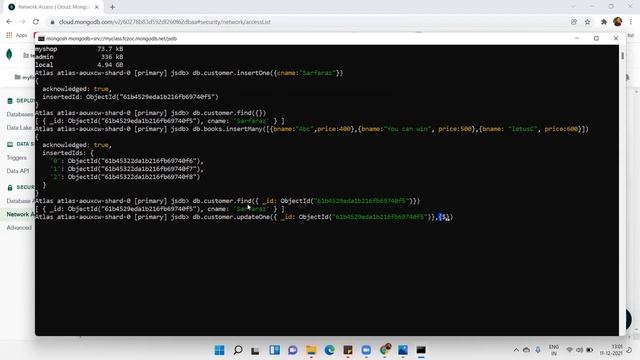640x360 pixels.
Task: Open Chrome tab search chevron
Action: coord(573,7)
